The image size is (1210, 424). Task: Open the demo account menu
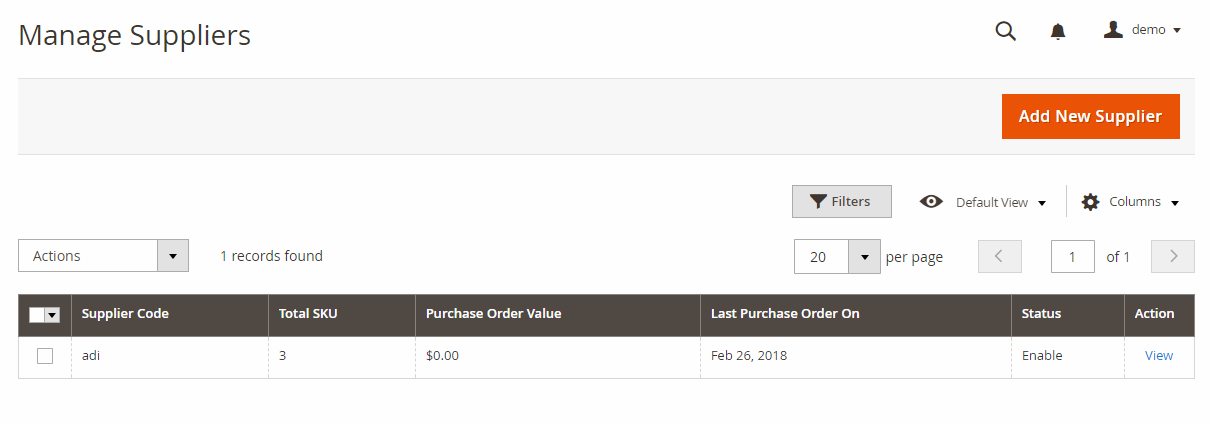click(x=1143, y=30)
